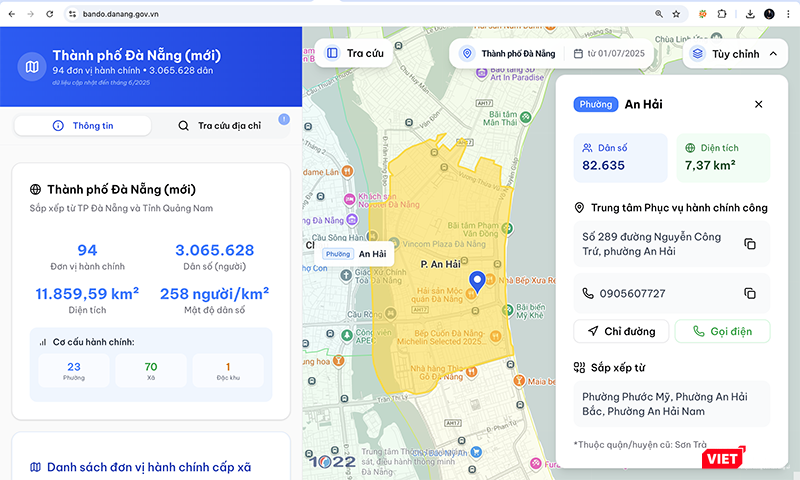Switch to the Thông tin tab
This screenshot has height=480, width=800.
(x=83, y=126)
